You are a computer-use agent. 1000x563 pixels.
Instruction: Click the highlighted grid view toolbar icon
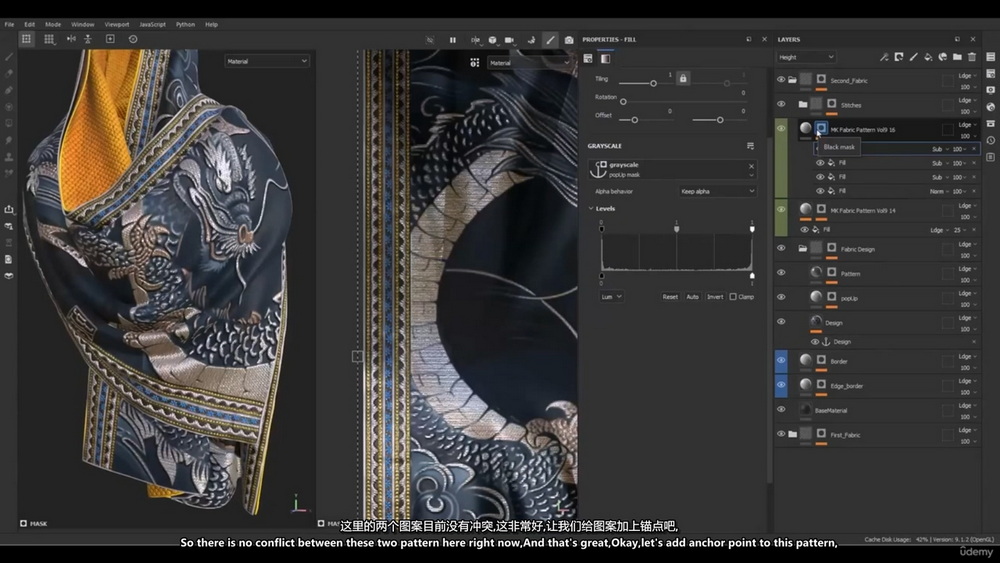(x=26, y=39)
